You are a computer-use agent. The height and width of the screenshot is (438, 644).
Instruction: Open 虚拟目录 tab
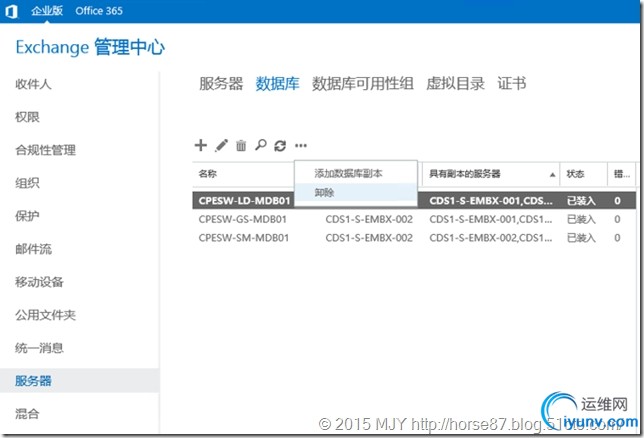455,83
